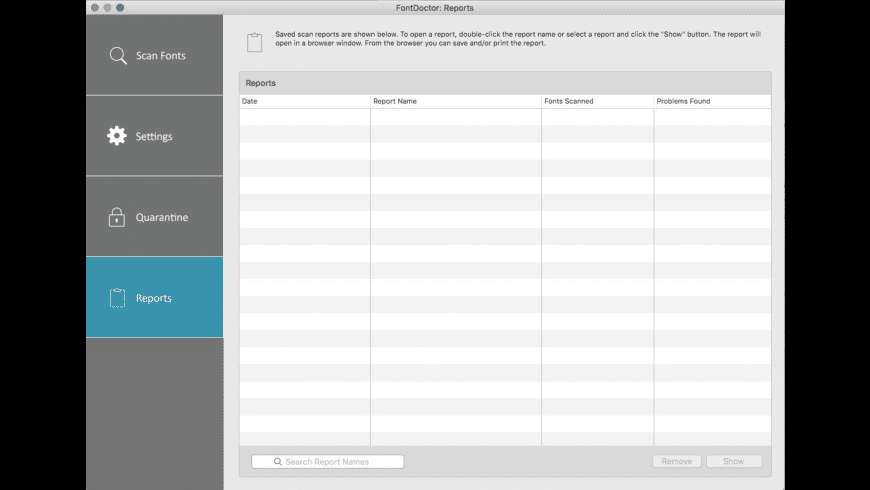Sort reports by Date column
Image resolution: width=870 pixels, height=490 pixels.
point(305,101)
